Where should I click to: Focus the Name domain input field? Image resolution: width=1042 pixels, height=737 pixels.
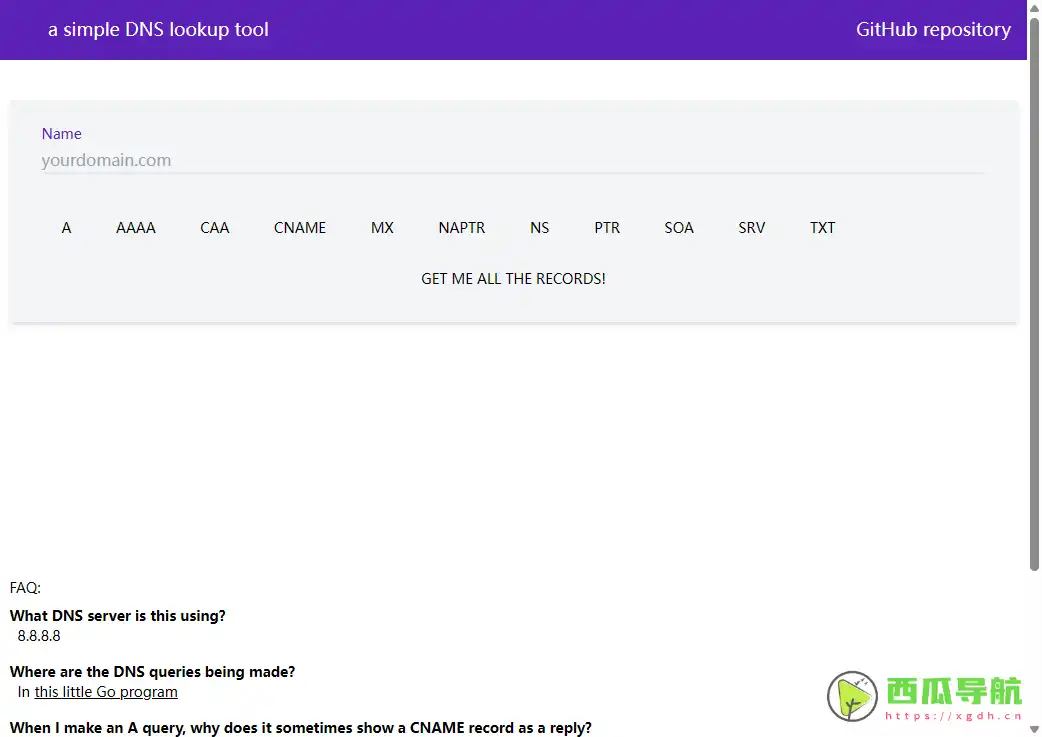[x=513, y=159]
